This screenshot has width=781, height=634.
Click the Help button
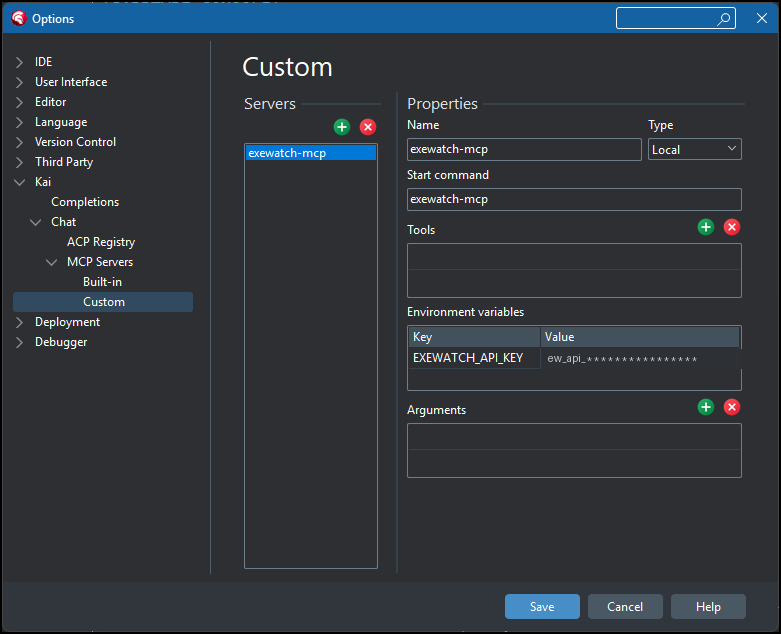pyautogui.click(x=708, y=607)
